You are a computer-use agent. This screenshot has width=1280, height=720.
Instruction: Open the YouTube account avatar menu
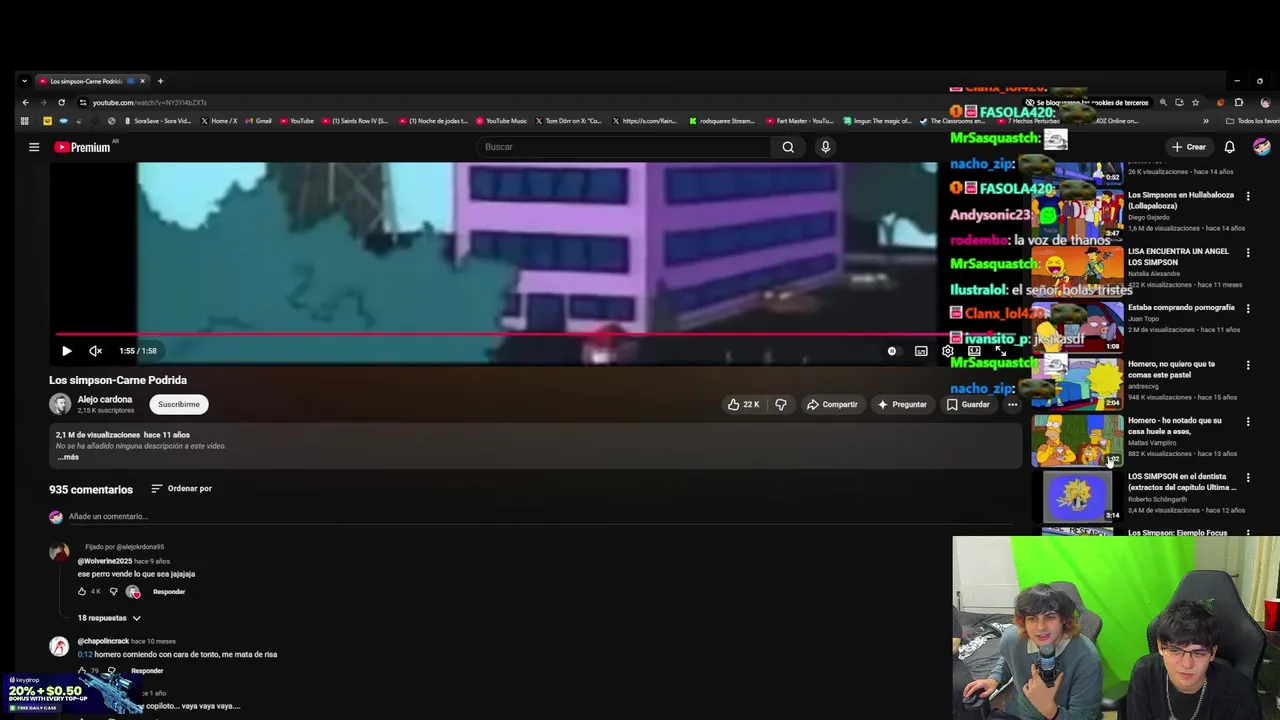pyautogui.click(x=1262, y=147)
